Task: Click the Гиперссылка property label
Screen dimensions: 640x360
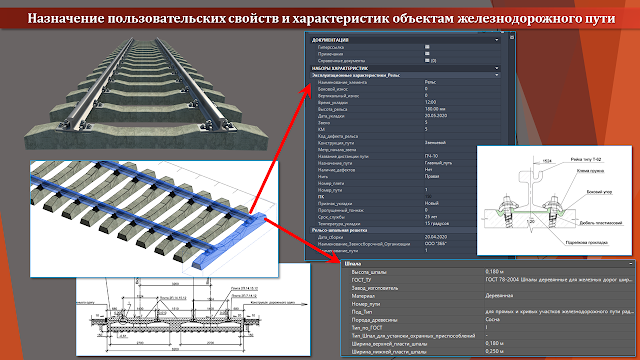Action: (331, 47)
